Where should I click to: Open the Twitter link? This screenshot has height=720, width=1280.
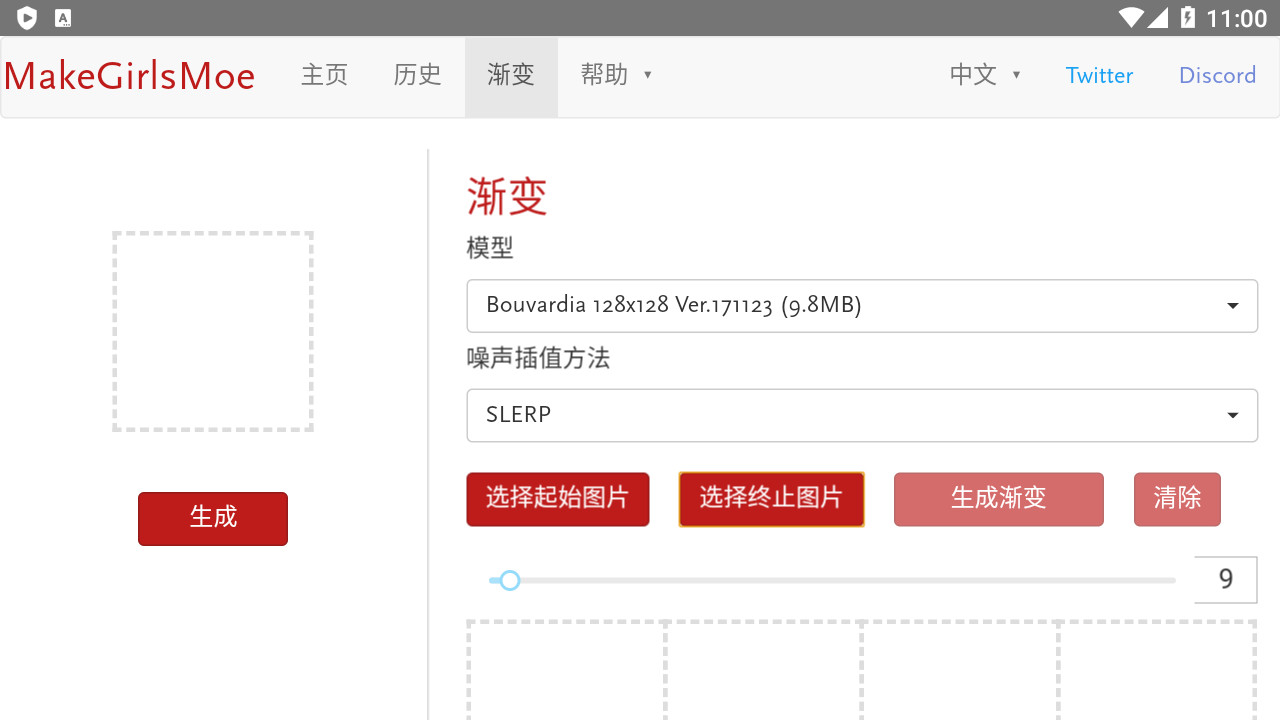click(1099, 76)
